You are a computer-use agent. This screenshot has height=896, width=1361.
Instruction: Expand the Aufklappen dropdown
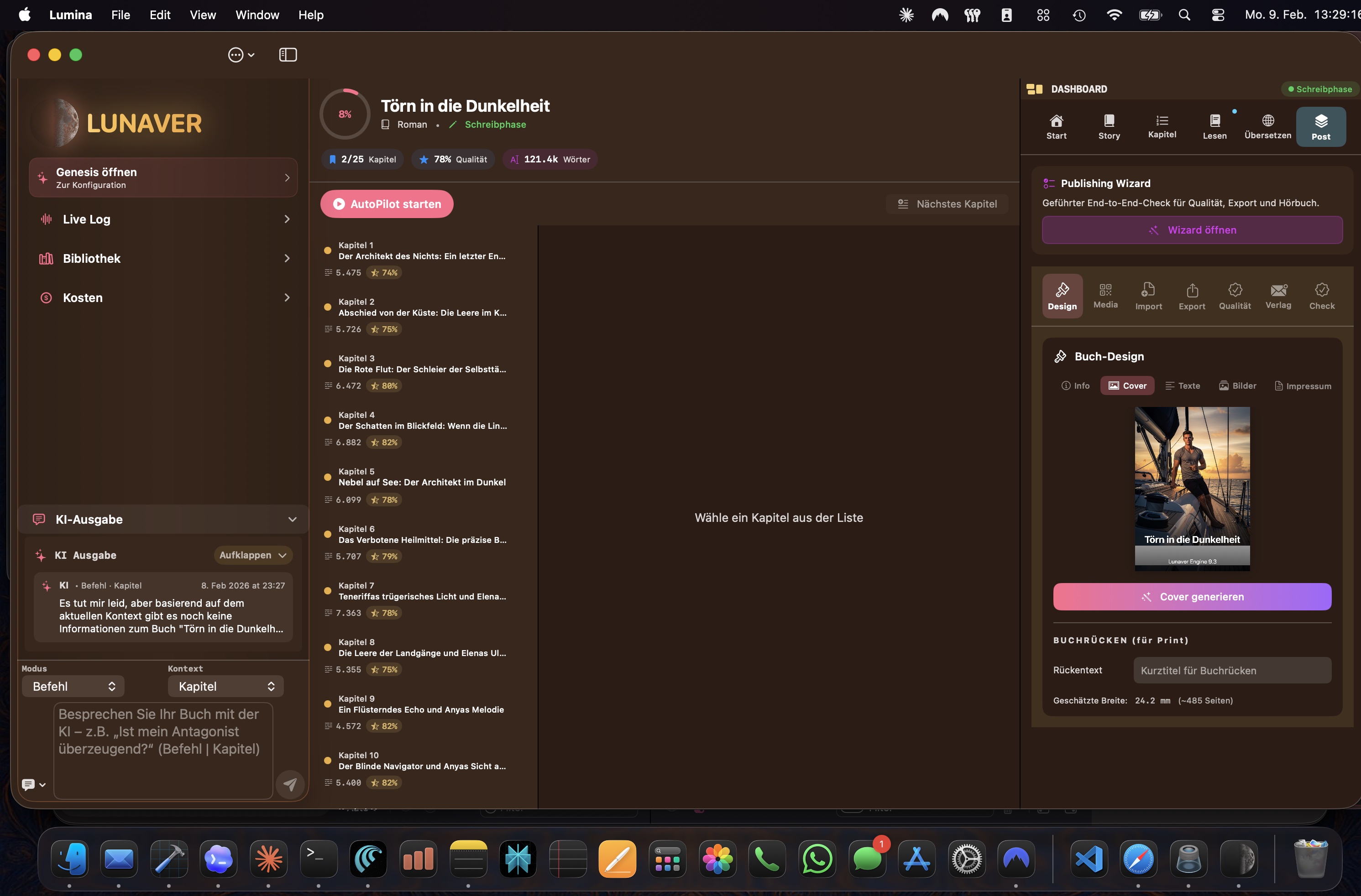coord(253,555)
